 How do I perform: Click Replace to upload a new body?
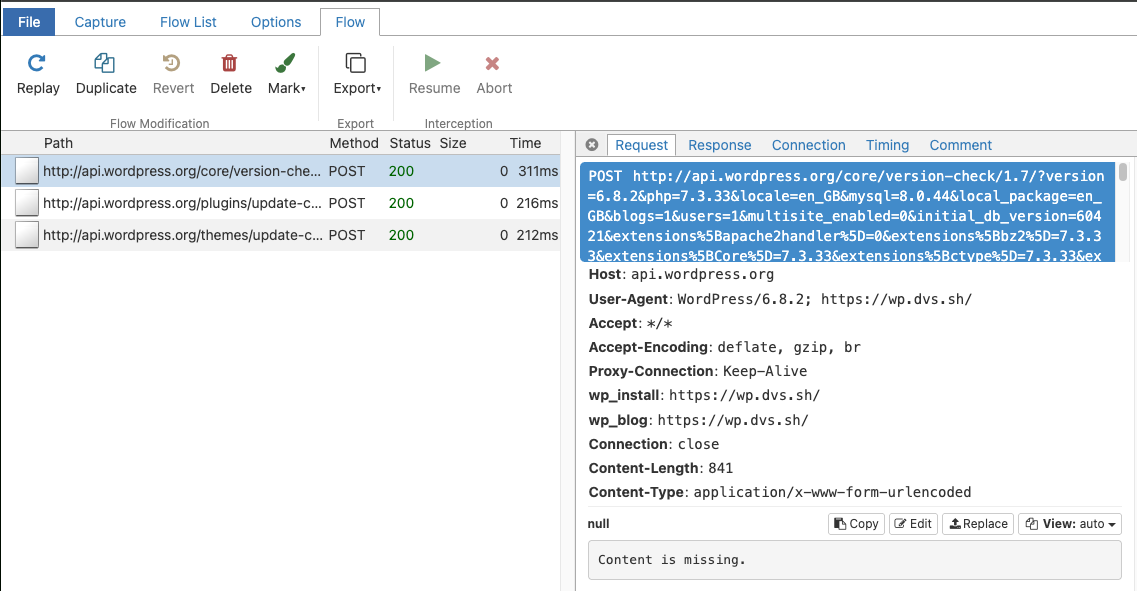[977, 523]
